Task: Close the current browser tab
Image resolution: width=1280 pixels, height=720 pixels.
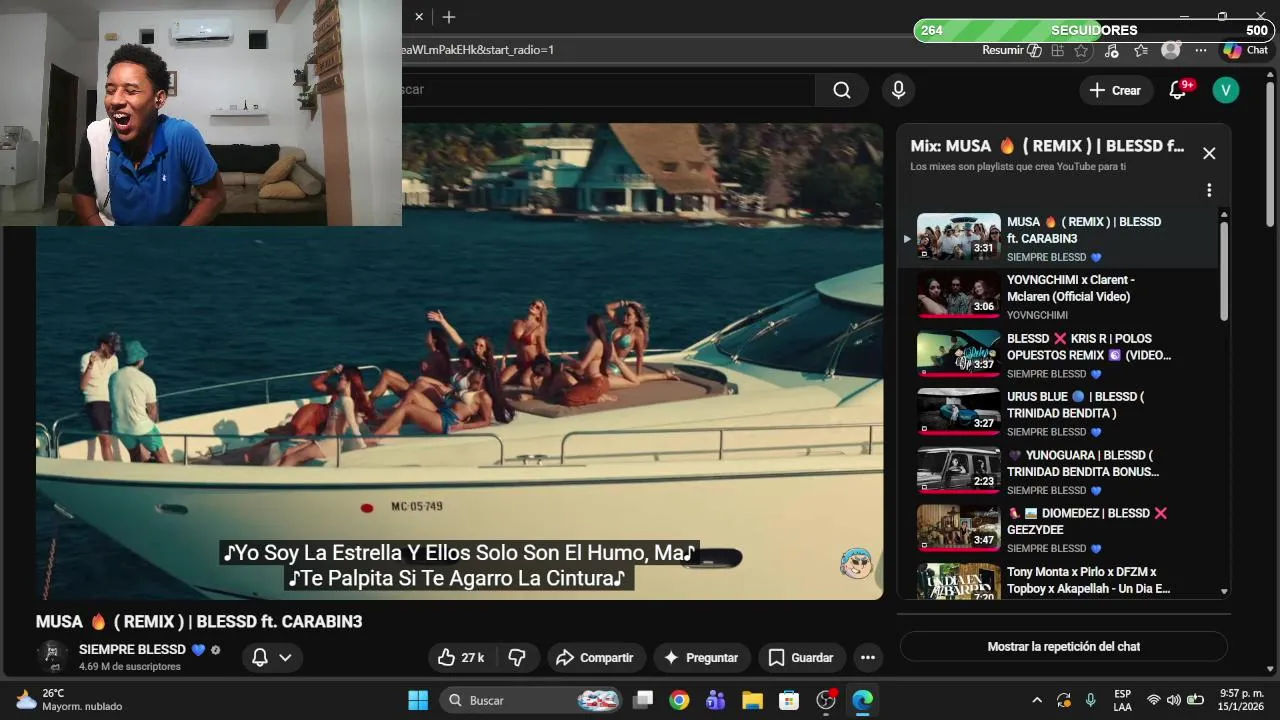Action: tap(419, 17)
